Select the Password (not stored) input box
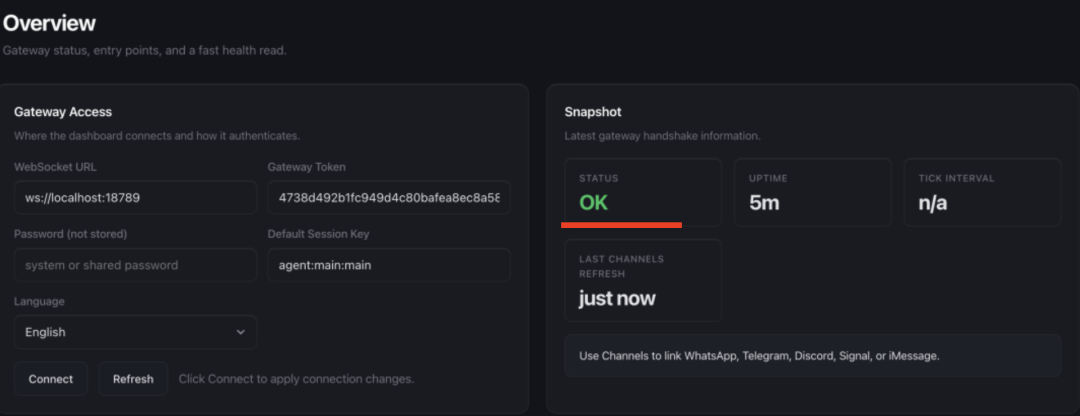This screenshot has width=1080, height=416. (135, 265)
